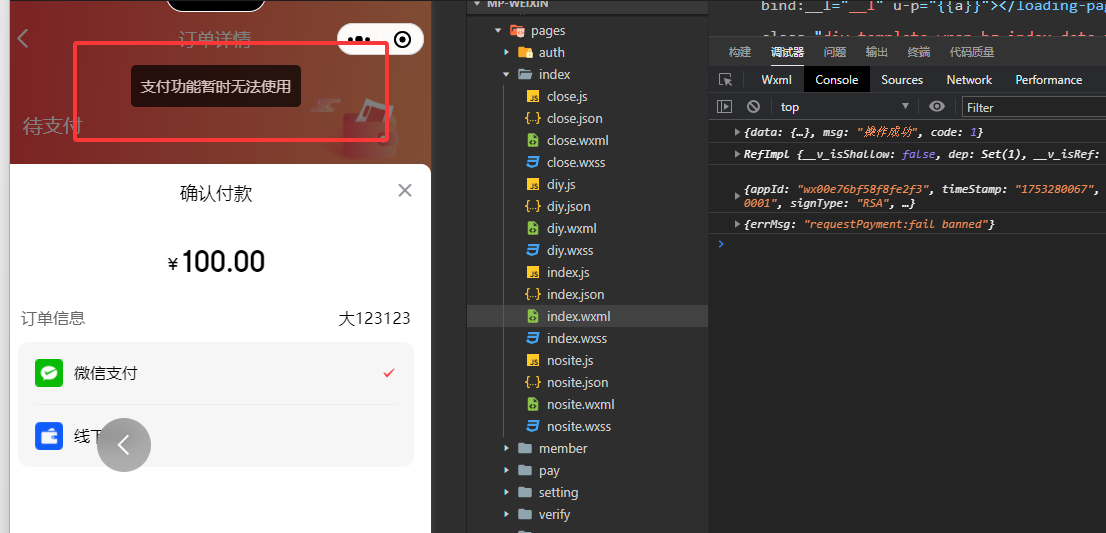Expand the data/msg/code log object

(738, 132)
